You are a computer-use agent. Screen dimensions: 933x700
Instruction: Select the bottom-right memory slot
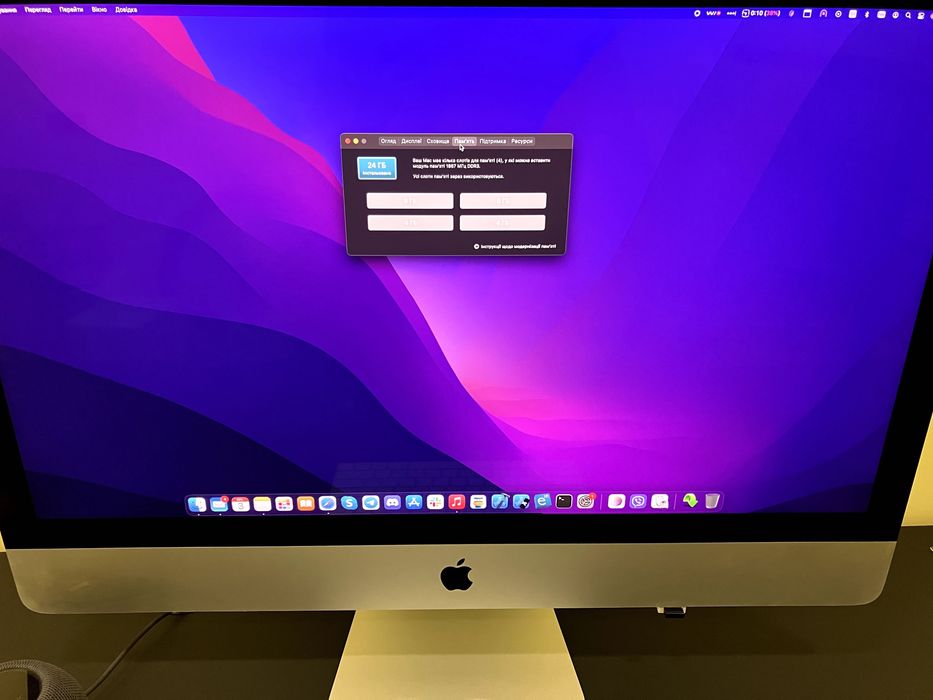502,223
